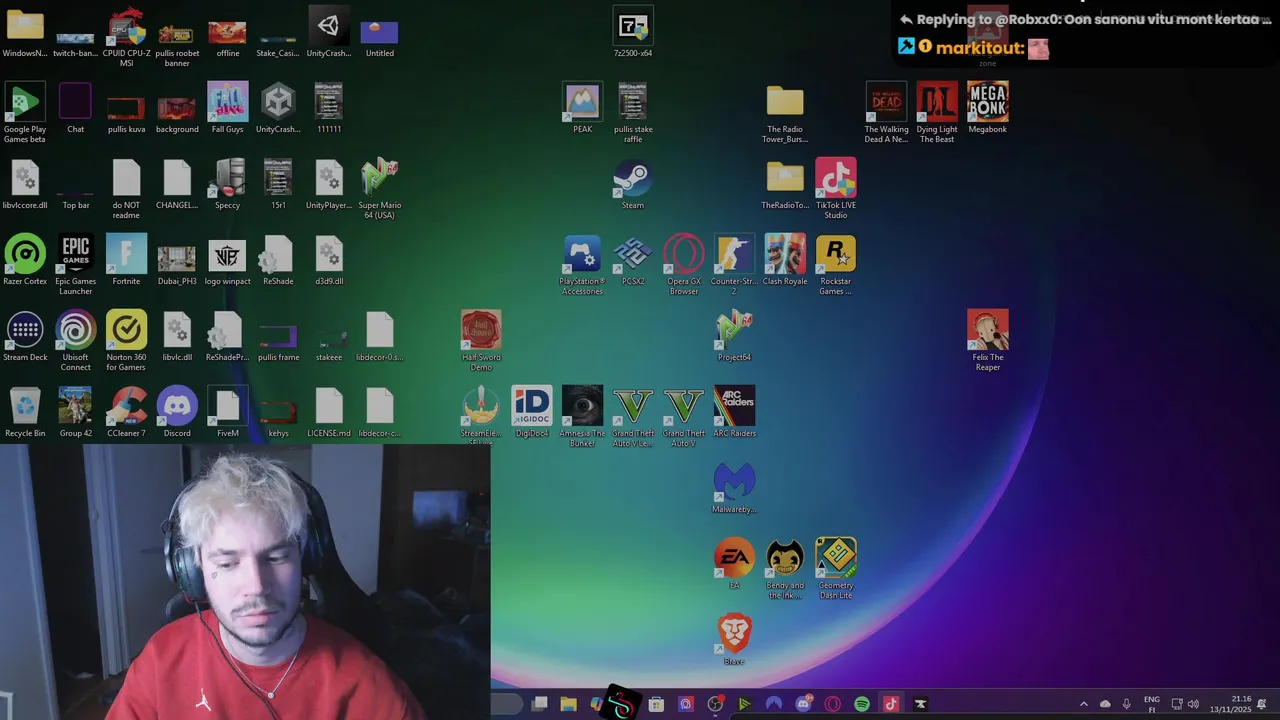Open File Explorer in taskbar

pos(568,704)
